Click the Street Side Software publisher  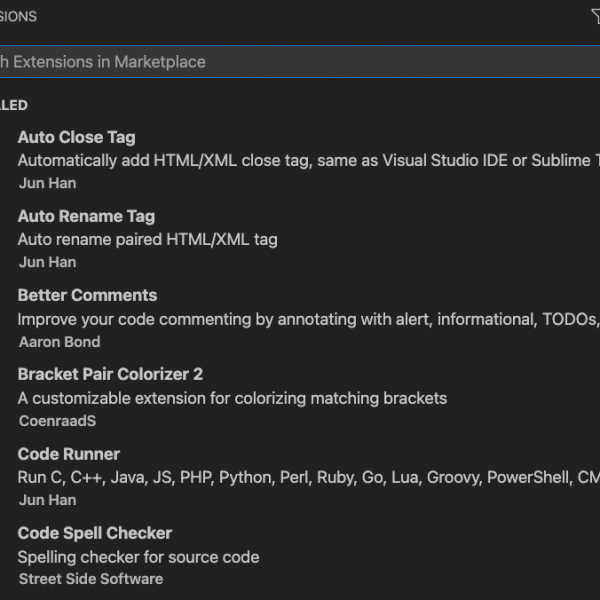coord(90,579)
